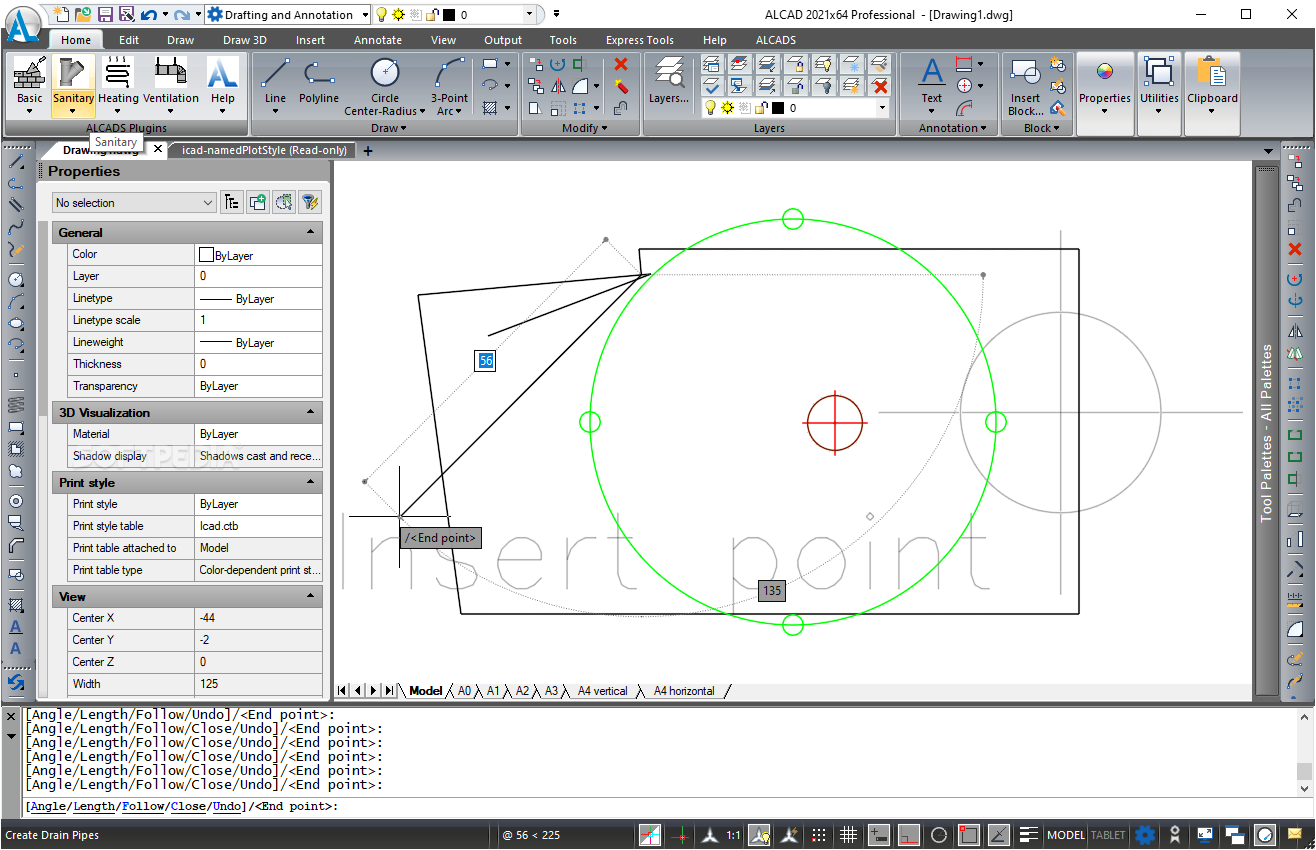Open the layer list dropdown in Layers panel
Viewport: 1316px width, 850px height.
point(882,107)
